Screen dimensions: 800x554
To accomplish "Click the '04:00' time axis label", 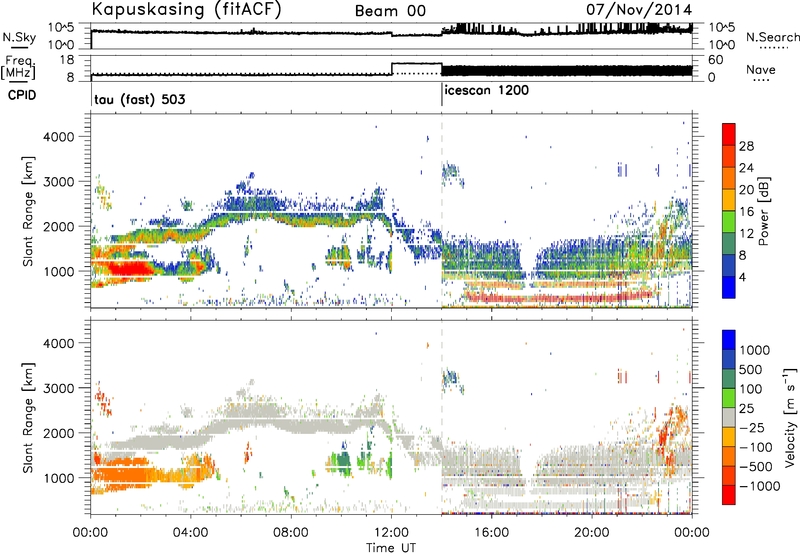I will pyautogui.click(x=190, y=533).
